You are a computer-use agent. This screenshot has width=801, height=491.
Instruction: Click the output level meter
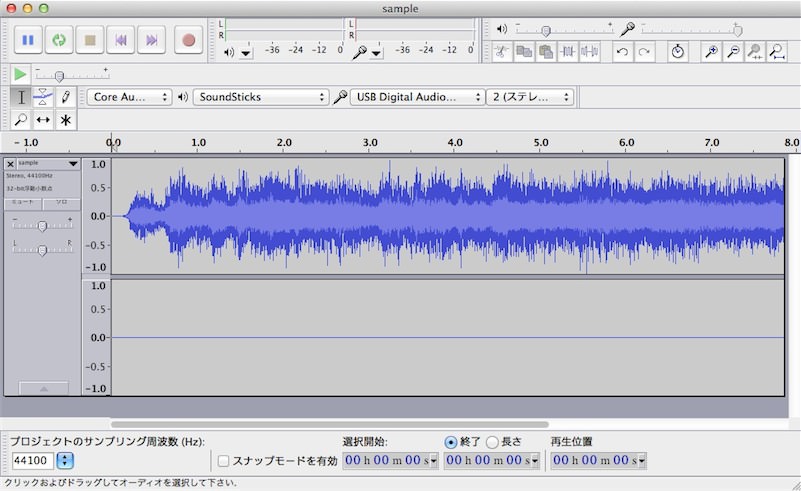pyautogui.click(x=285, y=30)
